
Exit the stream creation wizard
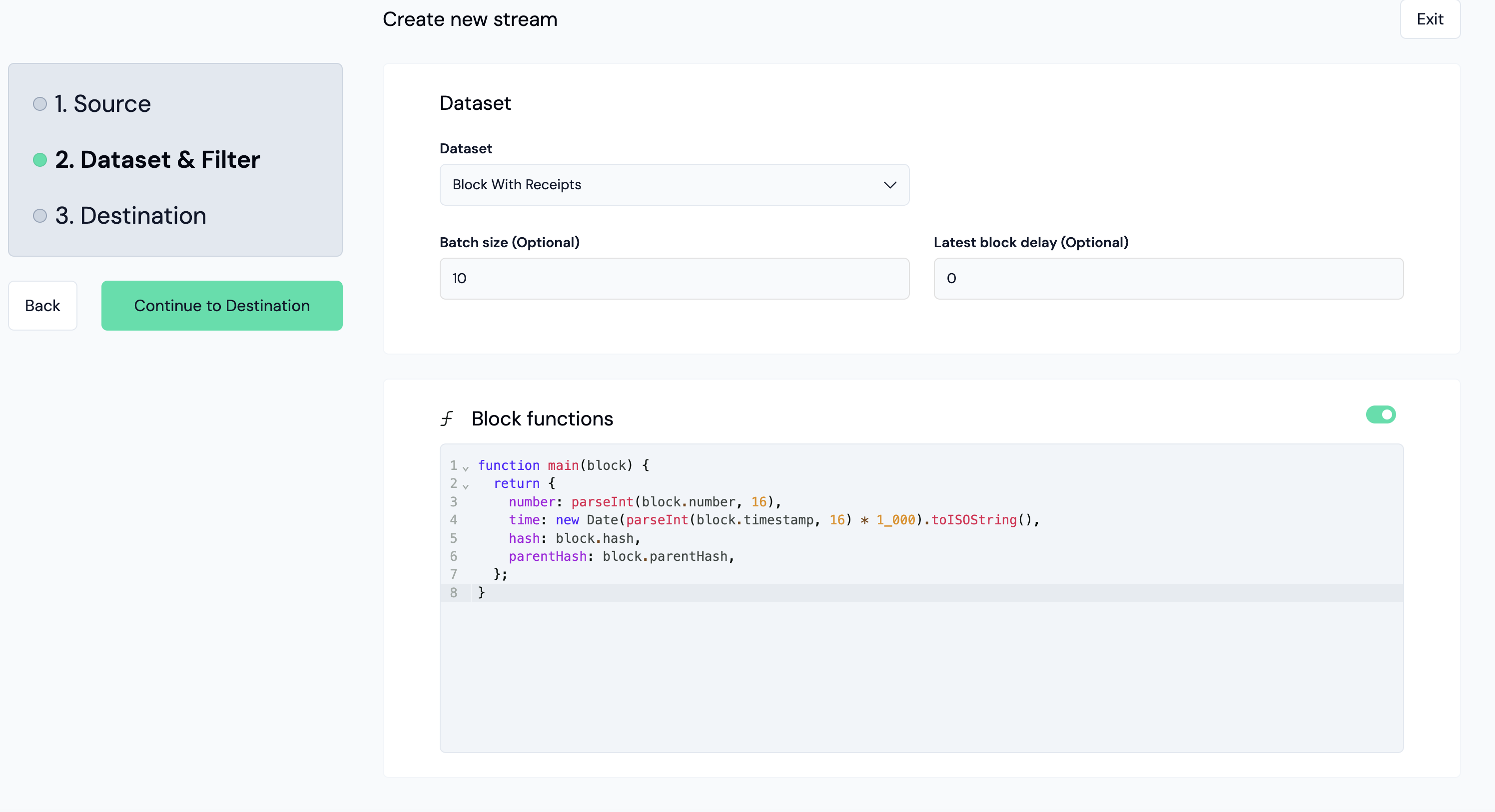[1430, 19]
